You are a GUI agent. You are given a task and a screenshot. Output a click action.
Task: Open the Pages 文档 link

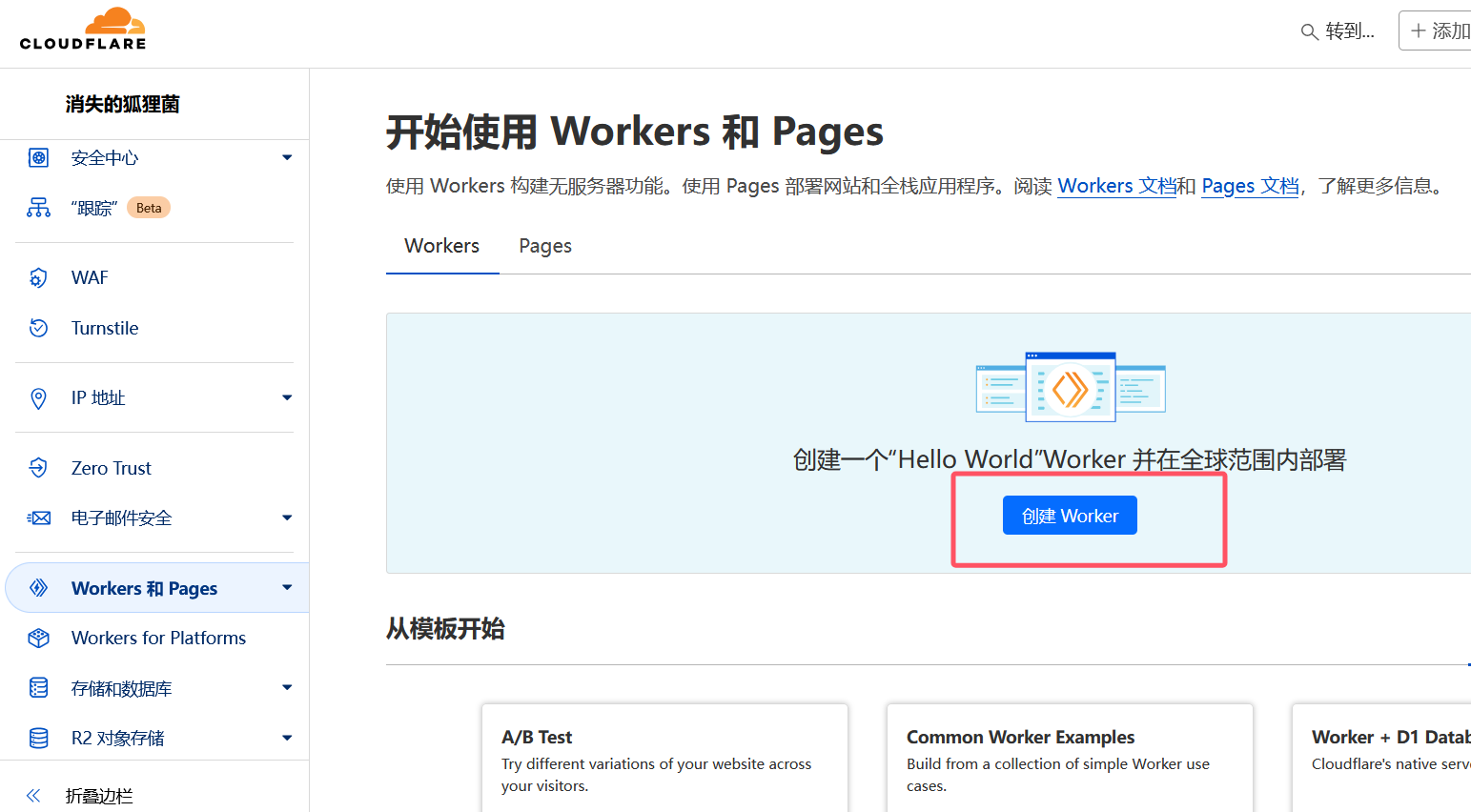1250,186
